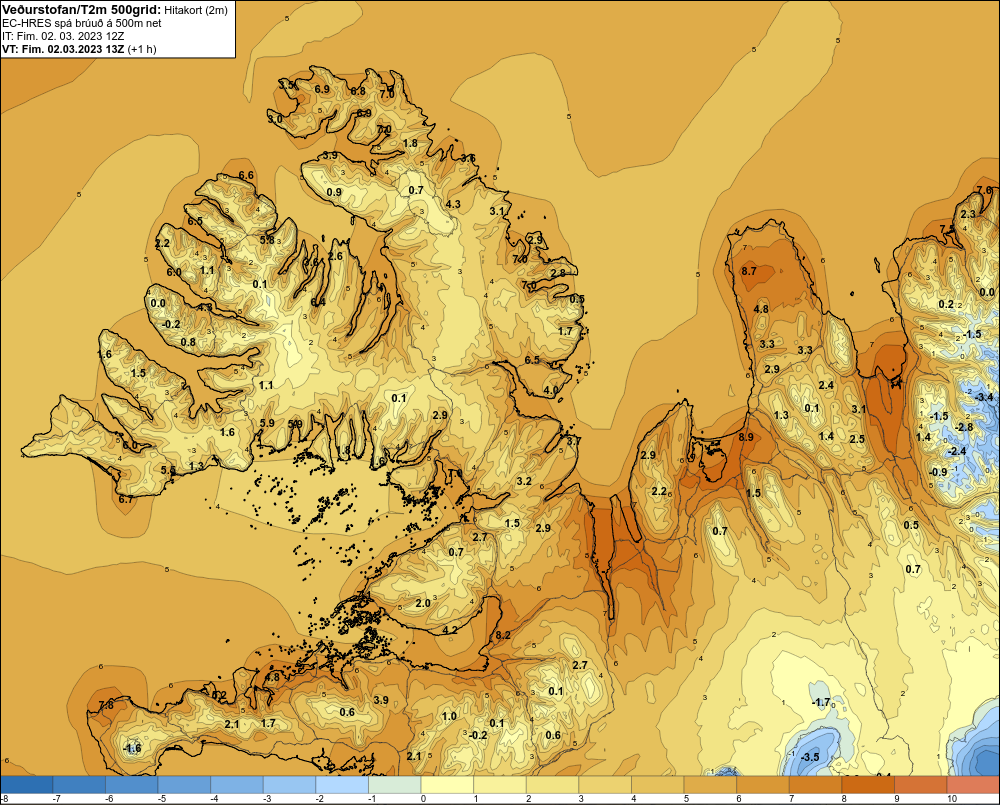Click the 8.9 temperature label on the map
Image resolution: width=1000 pixels, height=805 pixels.
[746, 437]
